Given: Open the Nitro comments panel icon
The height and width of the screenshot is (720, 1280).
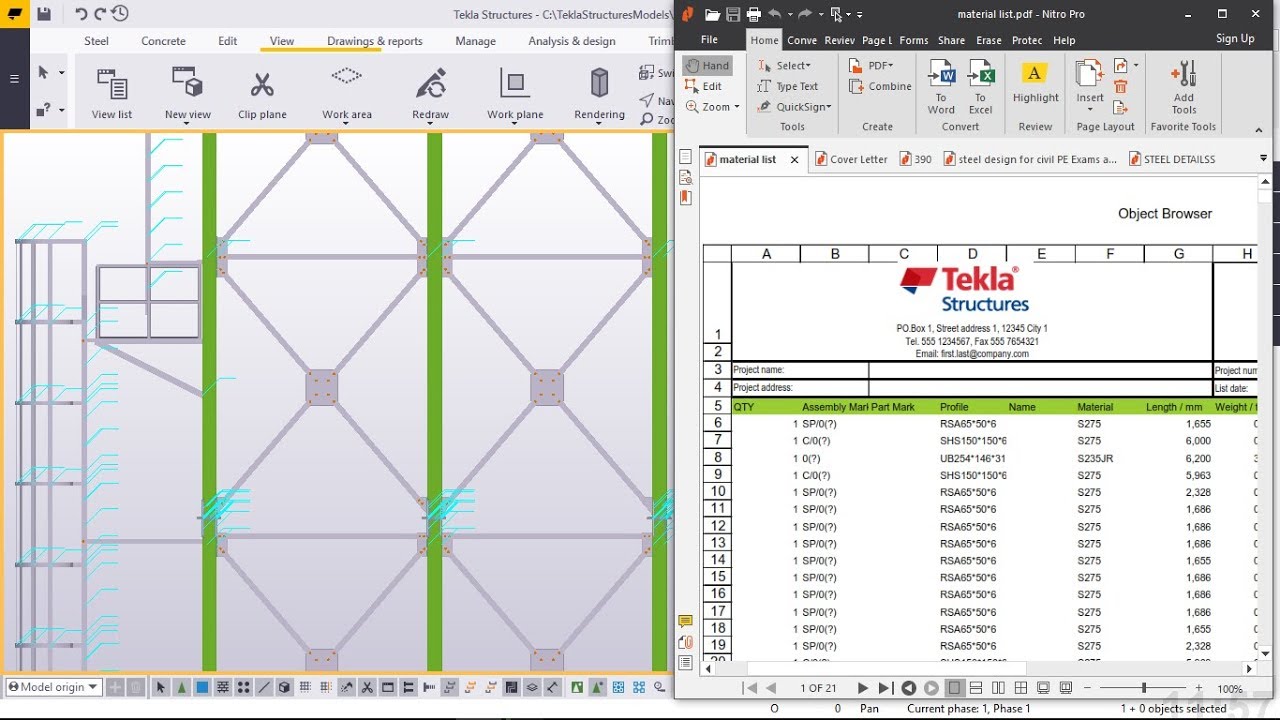Looking at the screenshot, I should point(685,622).
